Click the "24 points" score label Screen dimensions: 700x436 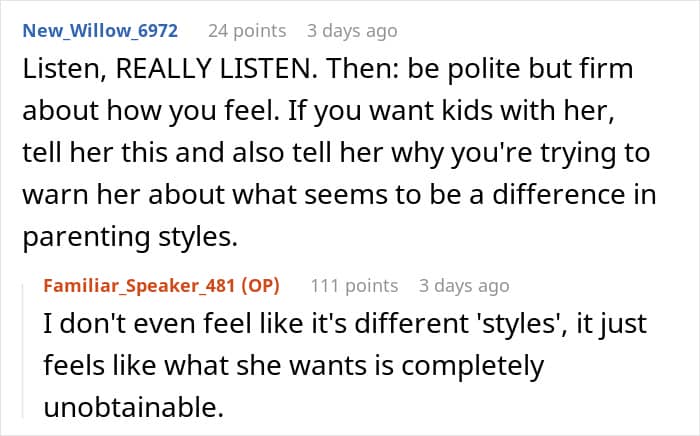point(246,31)
